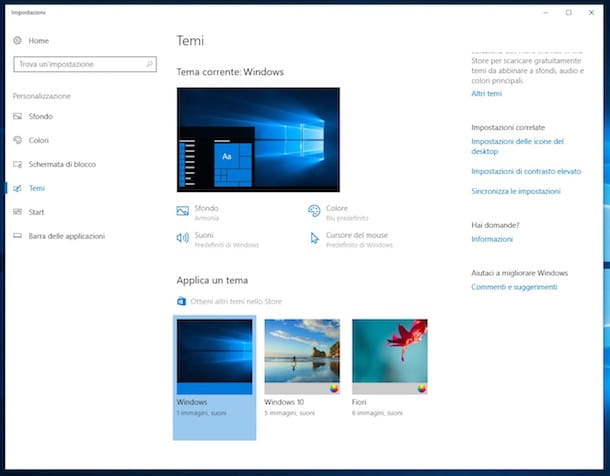Click the 'Temi' page title
This screenshot has height=476, width=610.
click(x=190, y=40)
